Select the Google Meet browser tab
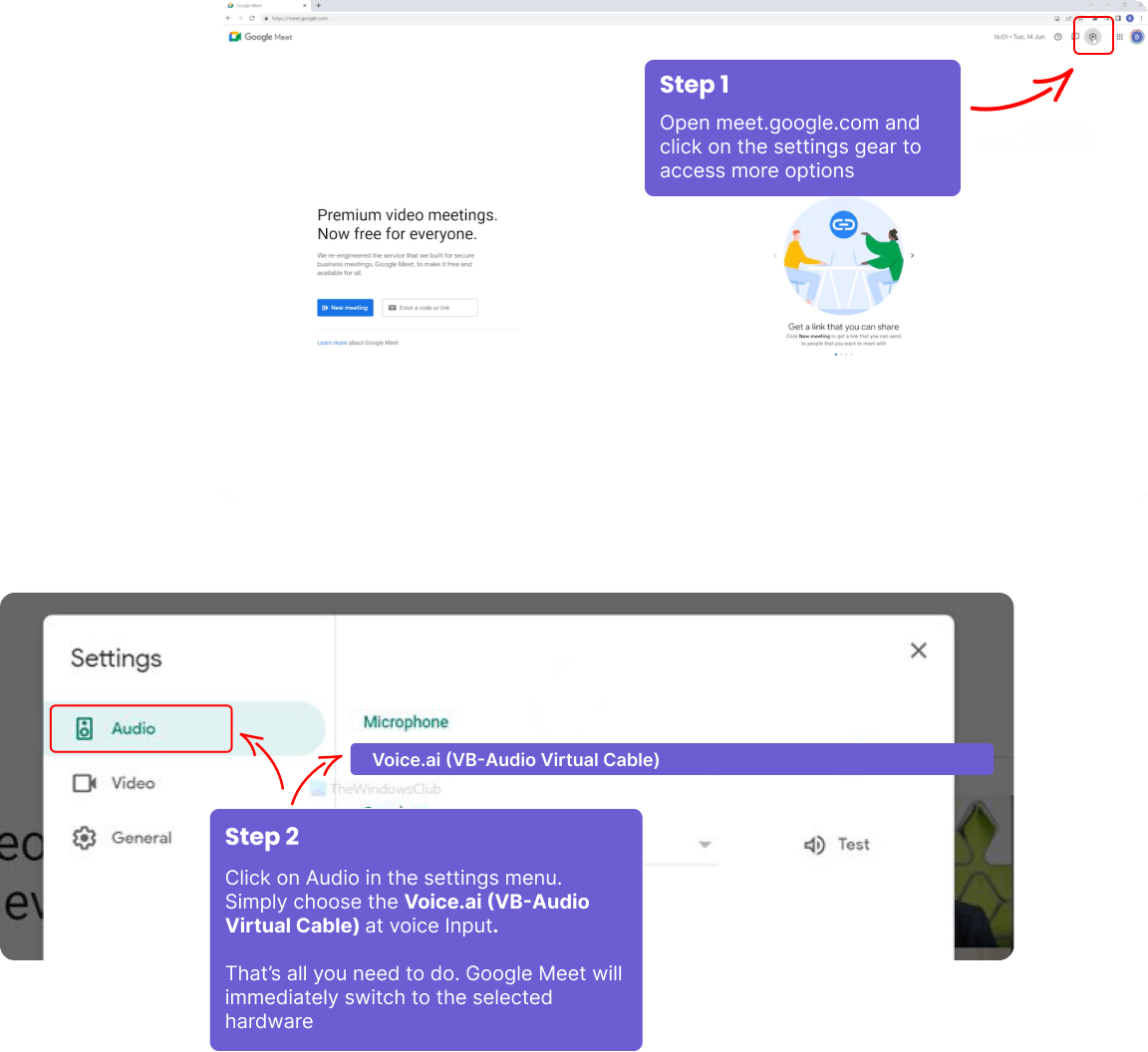Screen dimensions: 1148x1052 (x=266, y=5)
